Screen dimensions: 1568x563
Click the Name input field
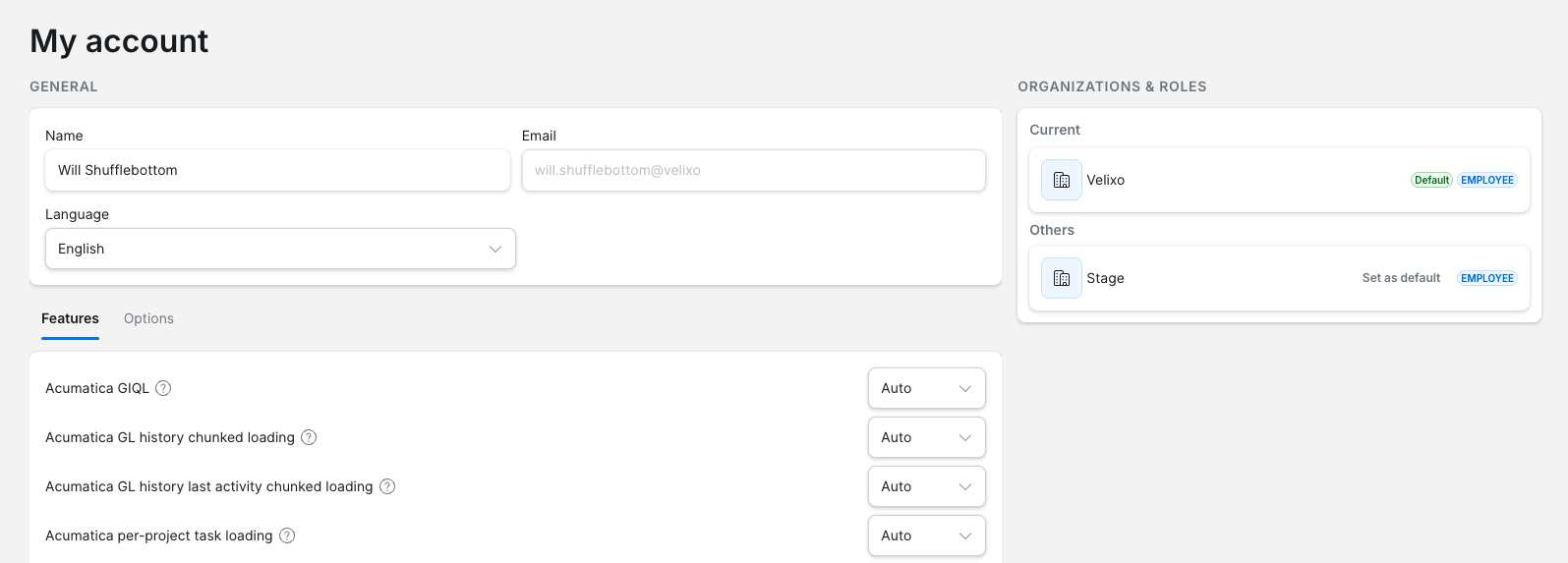[277, 170]
